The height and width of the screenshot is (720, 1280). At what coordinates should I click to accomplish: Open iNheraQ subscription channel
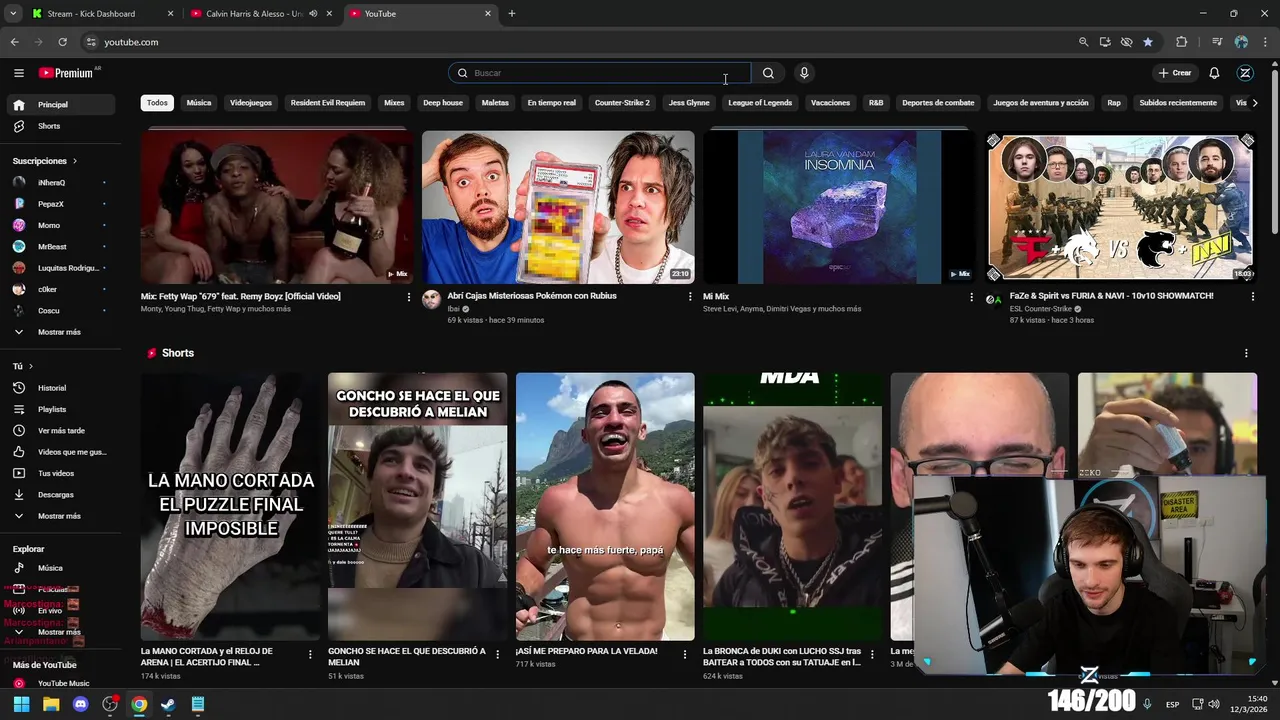60,183
